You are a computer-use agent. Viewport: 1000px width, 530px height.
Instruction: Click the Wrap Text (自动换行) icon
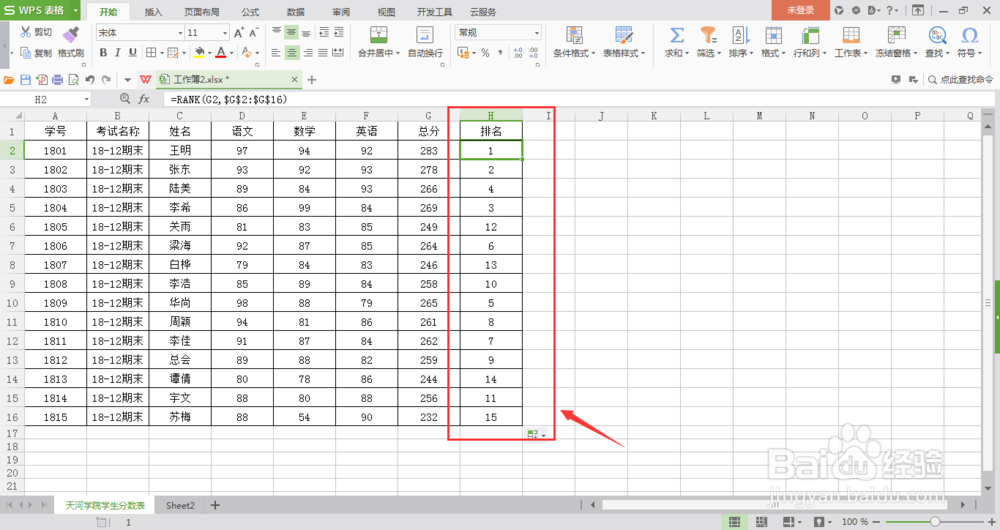(425, 35)
